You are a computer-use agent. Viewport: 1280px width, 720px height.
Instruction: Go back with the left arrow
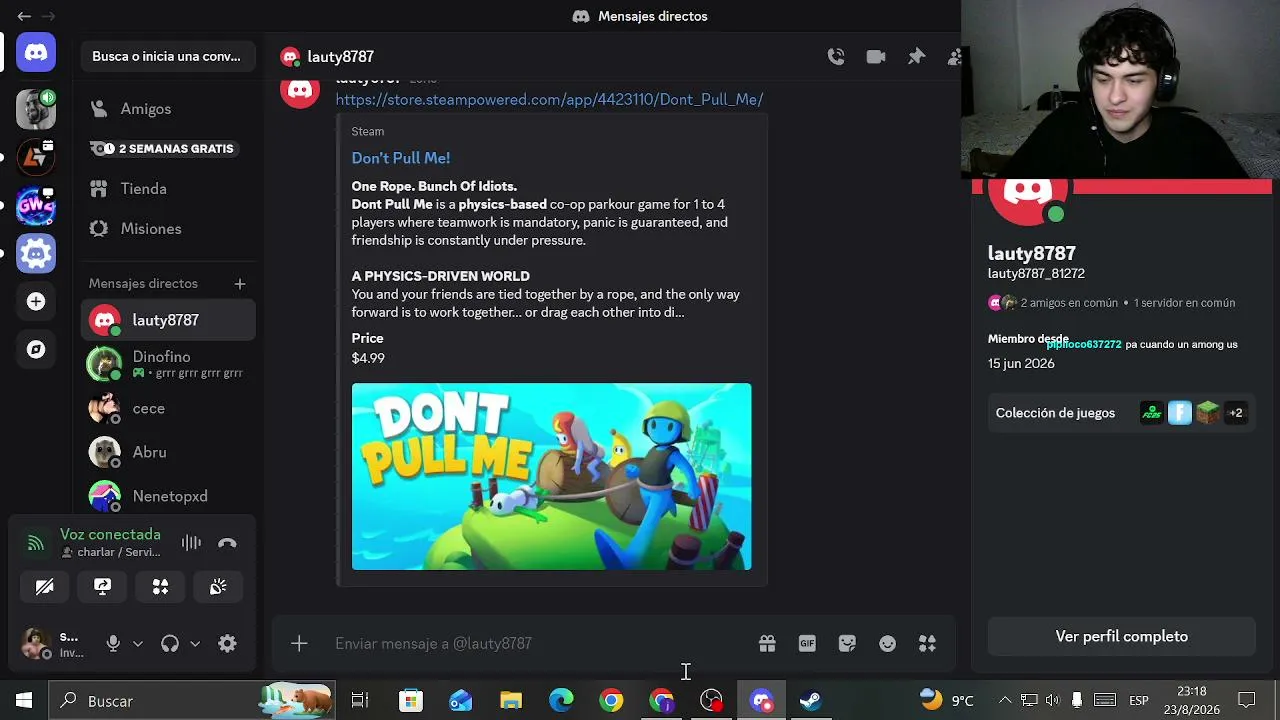click(x=24, y=16)
